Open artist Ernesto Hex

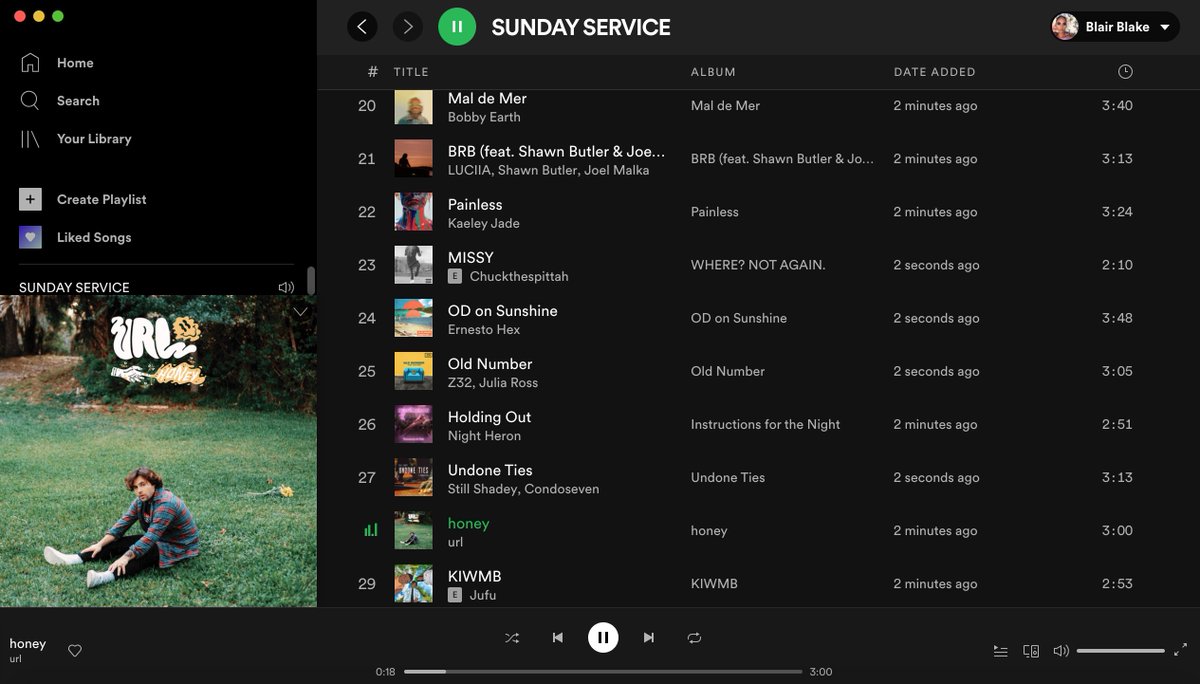coord(484,329)
